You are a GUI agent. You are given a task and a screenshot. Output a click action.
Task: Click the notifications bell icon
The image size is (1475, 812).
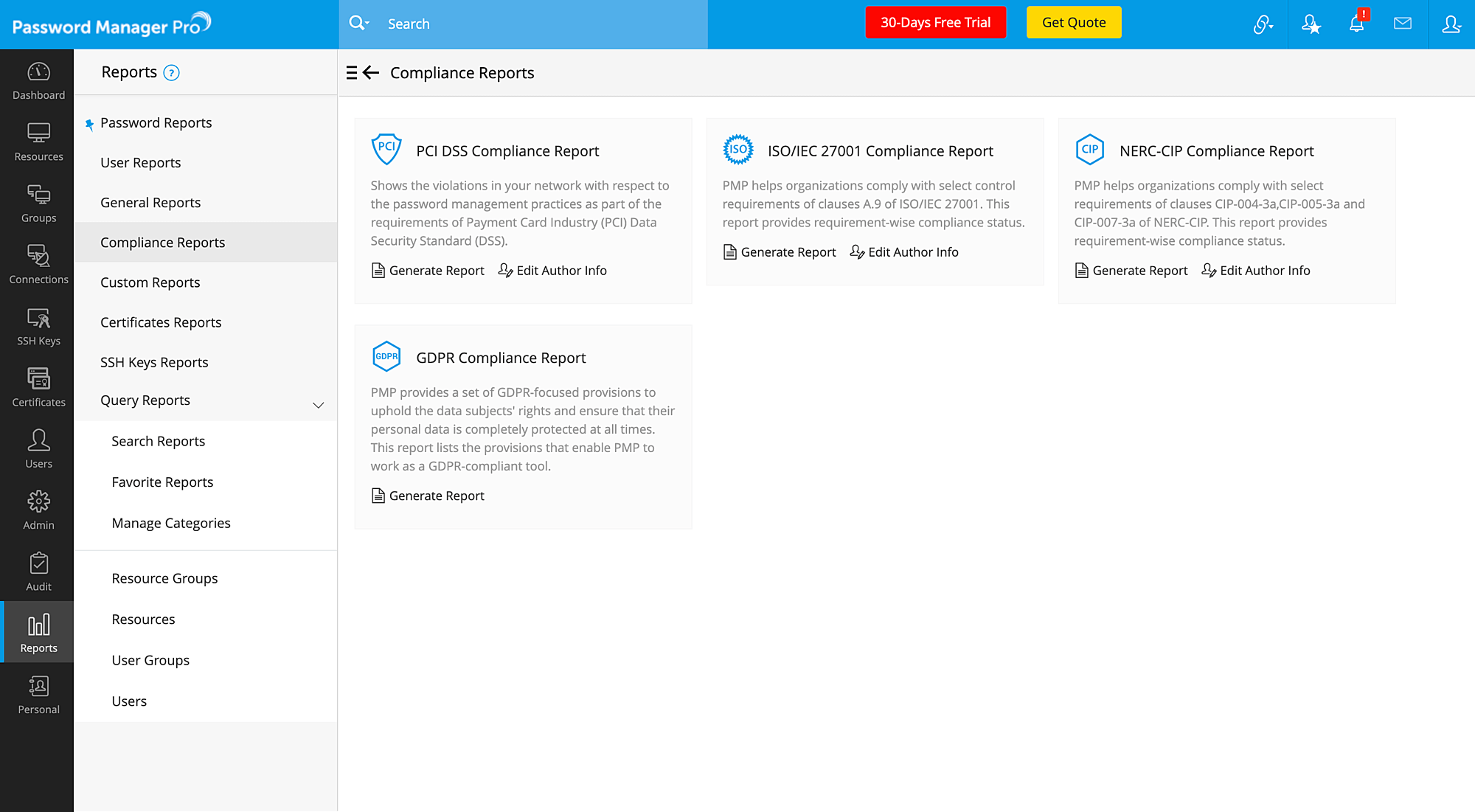(1356, 24)
